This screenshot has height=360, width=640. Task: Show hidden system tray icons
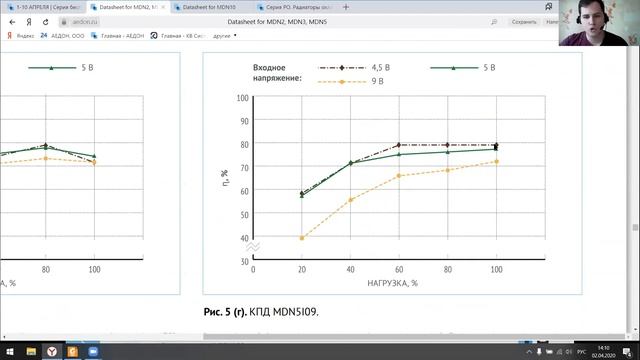tap(529, 352)
